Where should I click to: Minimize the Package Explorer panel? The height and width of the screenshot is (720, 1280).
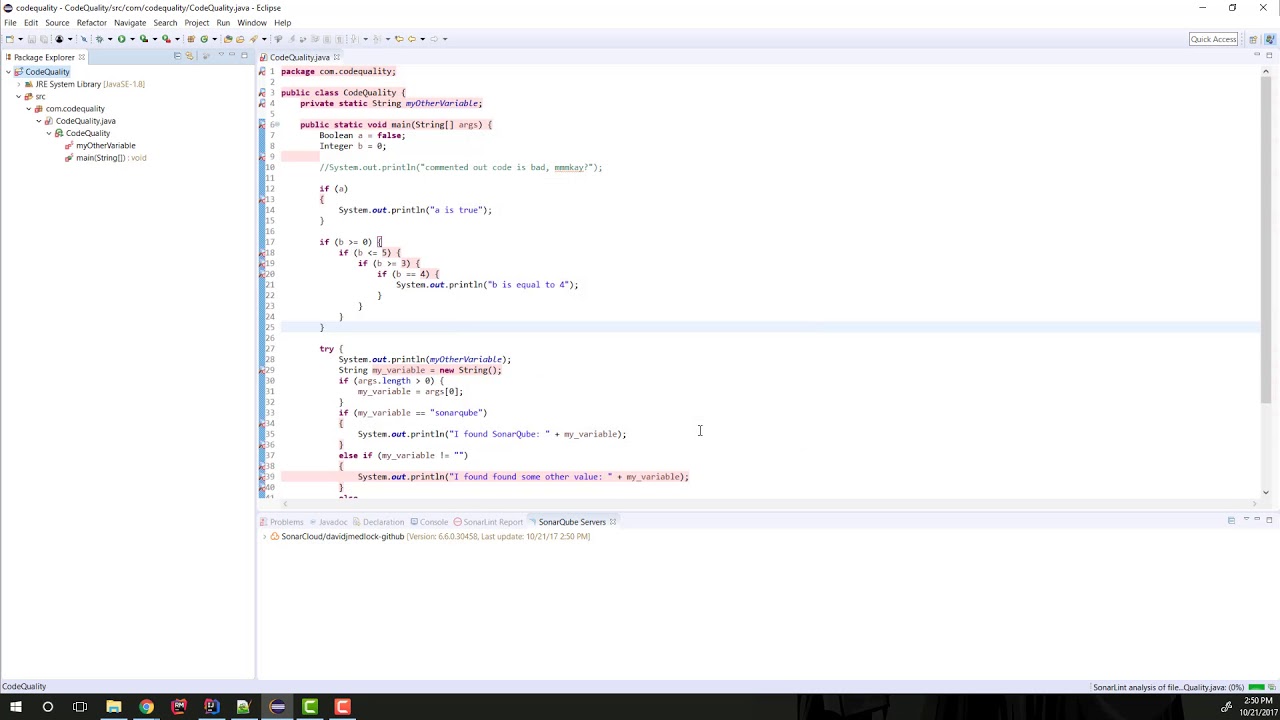pos(232,55)
